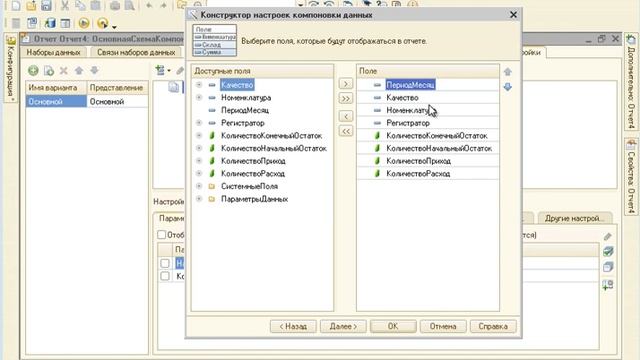The image size is (640, 360).
Task: Click uncheck-all icon right of parameters table
Action: [608, 267]
